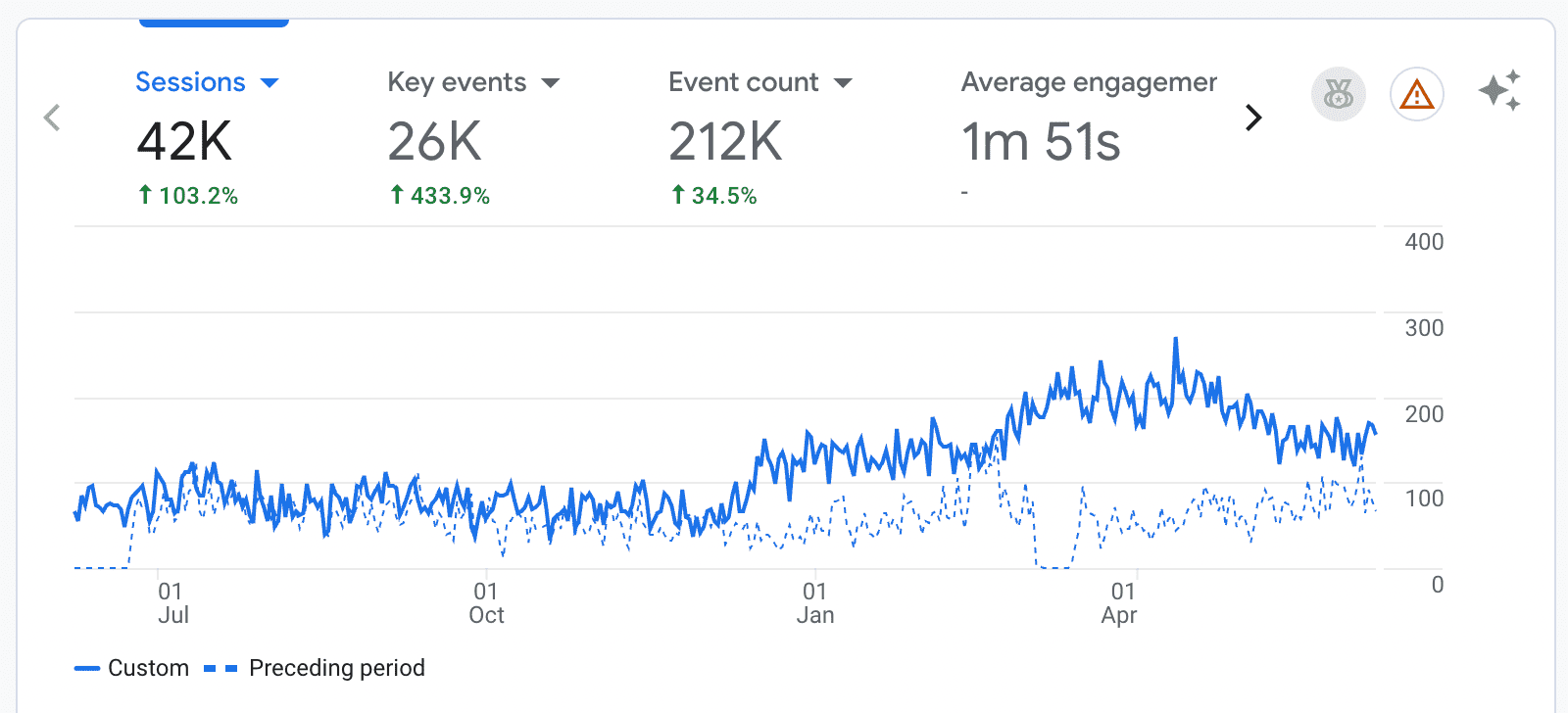Open the Insights sparkle icon
The width and height of the screenshot is (1568, 713).
pos(1499,91)
